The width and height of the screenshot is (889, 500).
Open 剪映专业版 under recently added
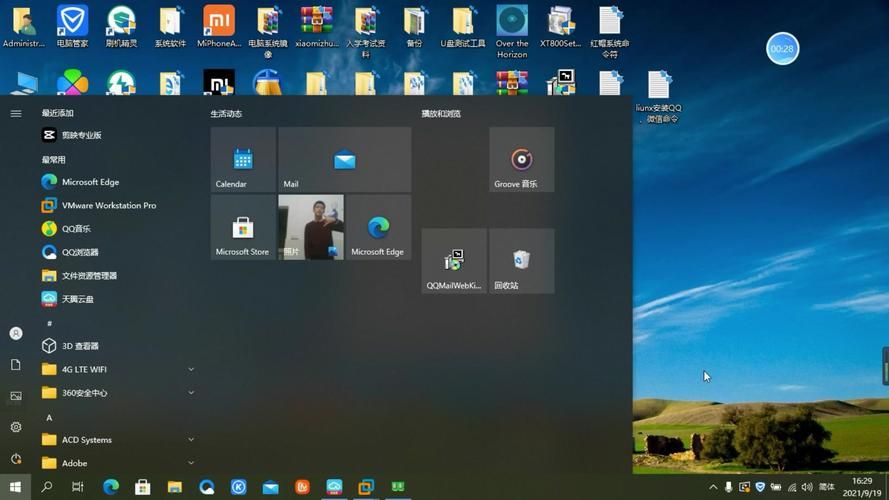(x=81, y=135)
